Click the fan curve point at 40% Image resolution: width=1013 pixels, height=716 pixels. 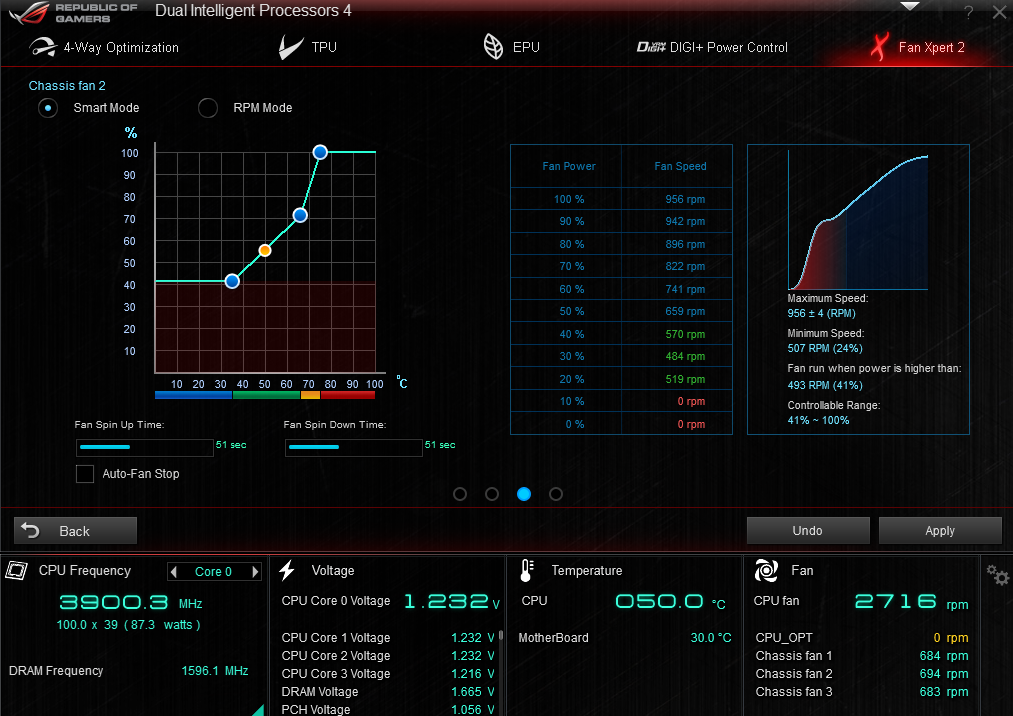point(232,281)
